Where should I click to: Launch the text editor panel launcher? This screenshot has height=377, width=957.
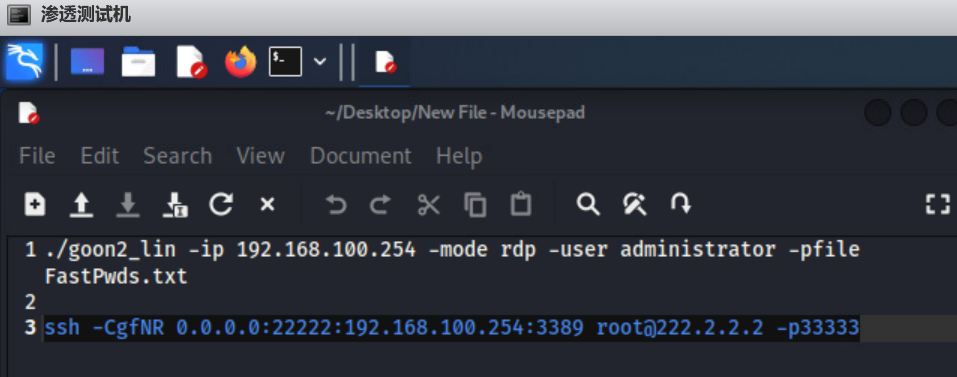(191, 62)
